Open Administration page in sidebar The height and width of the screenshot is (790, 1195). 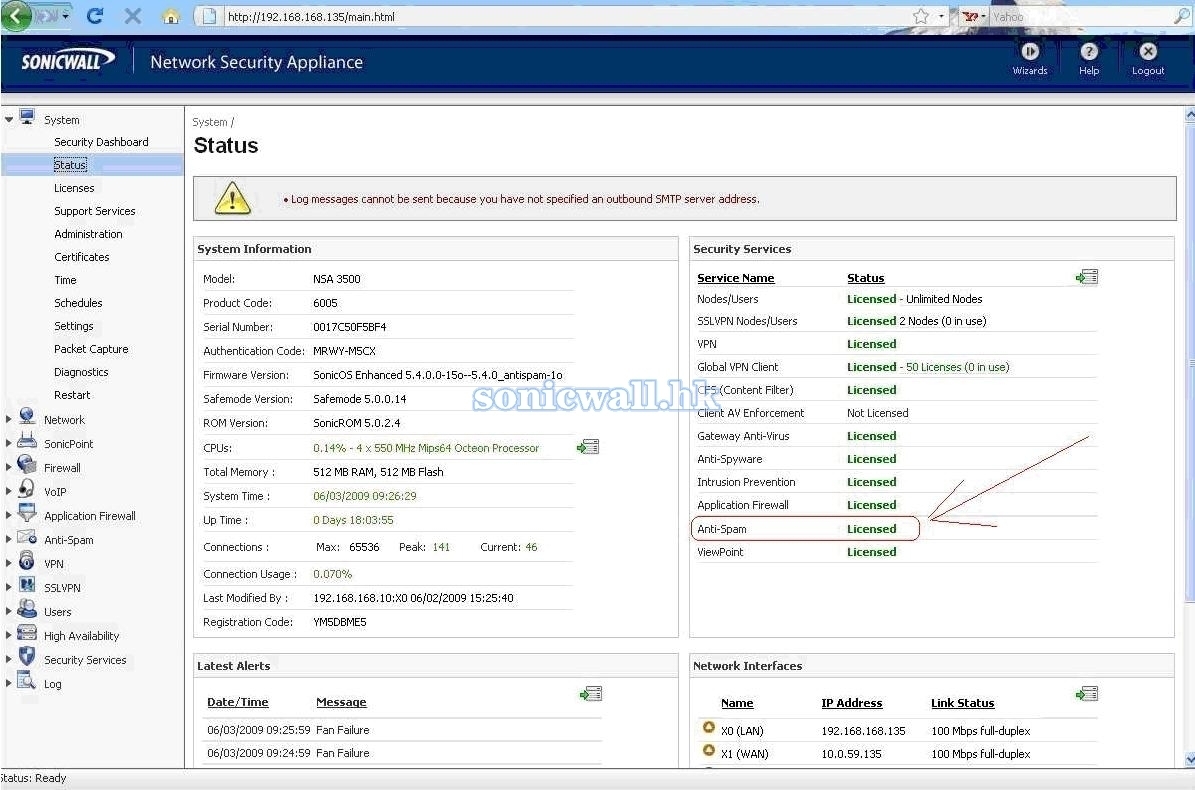tap(88, 234)
